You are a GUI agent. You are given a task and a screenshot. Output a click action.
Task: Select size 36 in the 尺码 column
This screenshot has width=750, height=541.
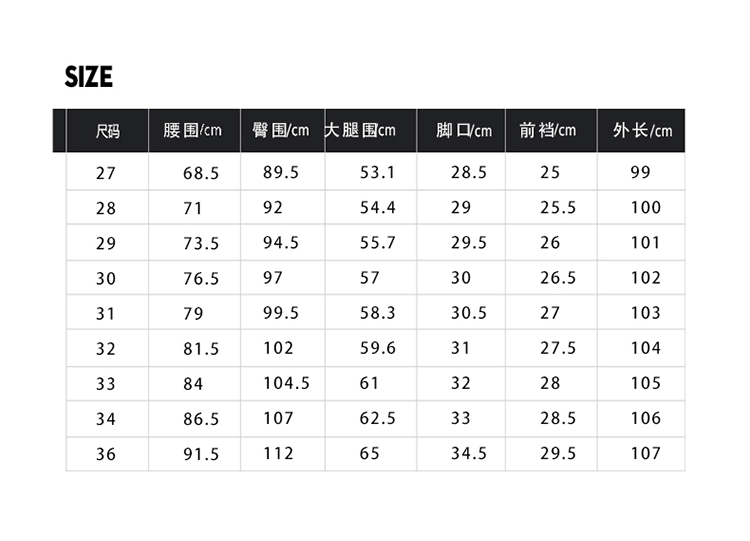coord(106,454)
